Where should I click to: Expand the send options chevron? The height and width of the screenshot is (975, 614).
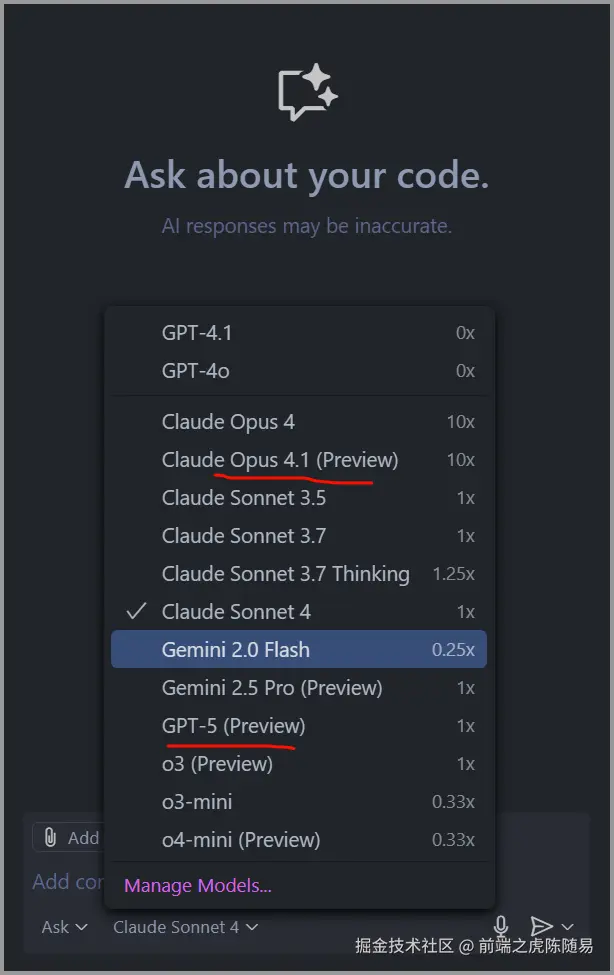pos(568,927)
